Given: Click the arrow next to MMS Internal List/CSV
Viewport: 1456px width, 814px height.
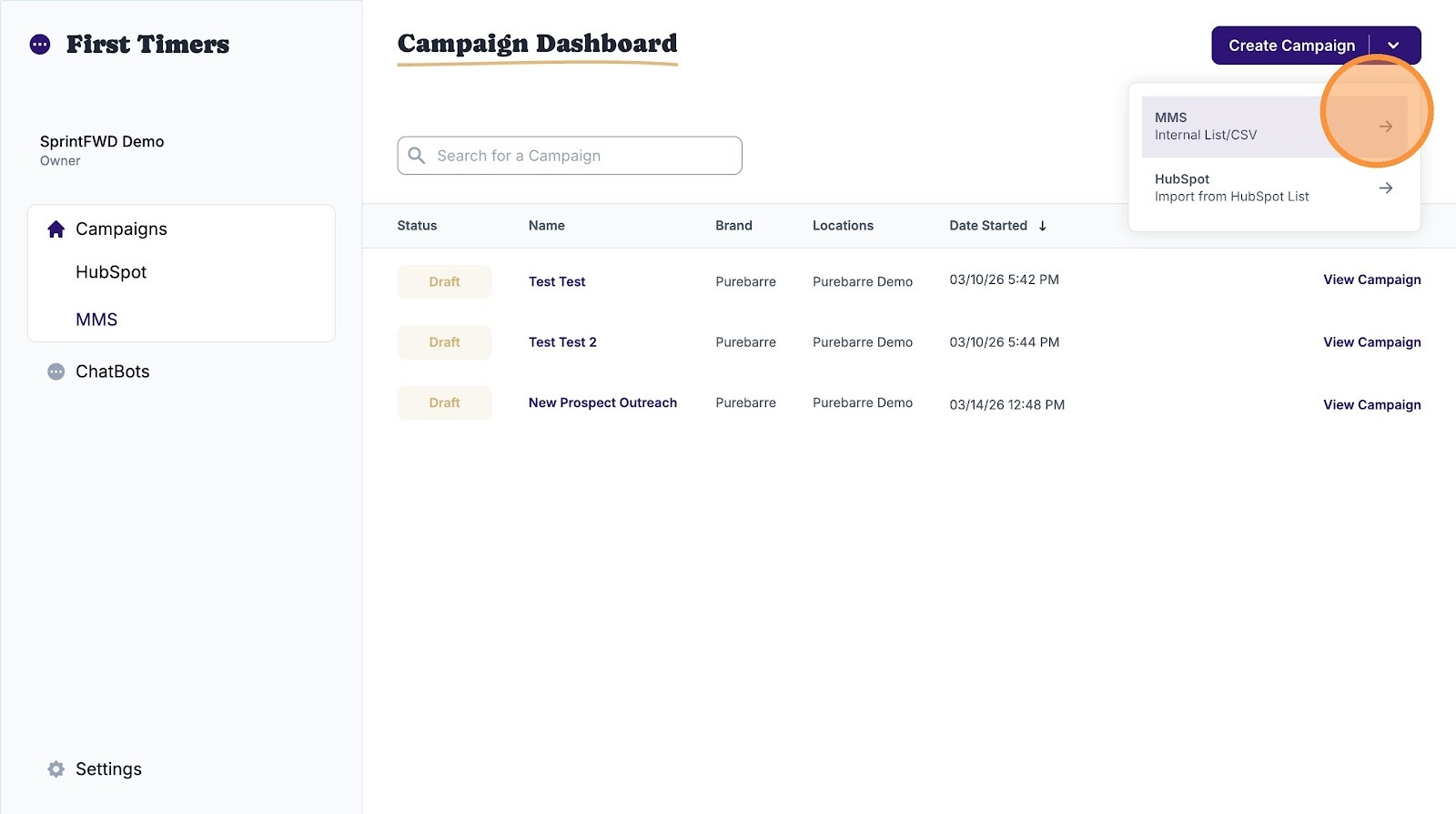Looking at the screenshot, I should point(1386,127).
